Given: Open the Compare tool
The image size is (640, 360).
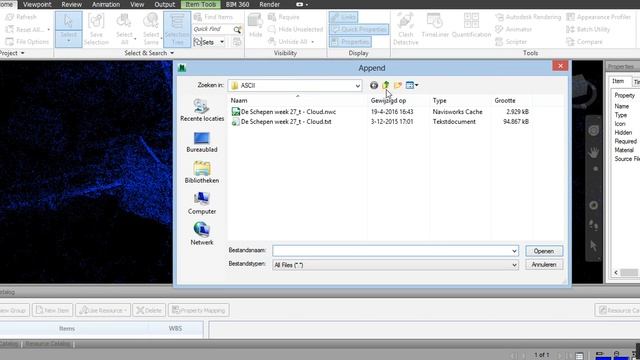Looking at the screenshot, I should [584, 42].
